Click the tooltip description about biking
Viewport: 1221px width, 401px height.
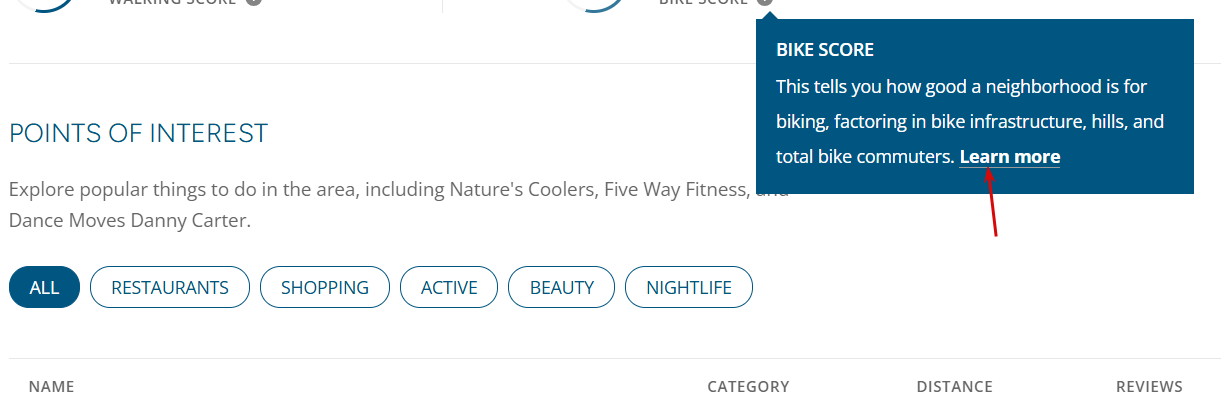coord(970,122)
